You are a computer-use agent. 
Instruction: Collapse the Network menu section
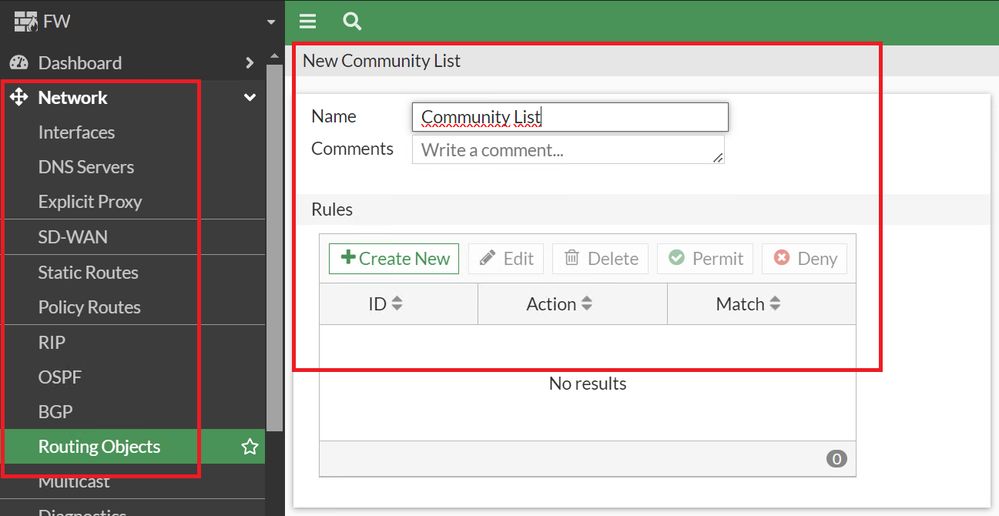[250, 98]
